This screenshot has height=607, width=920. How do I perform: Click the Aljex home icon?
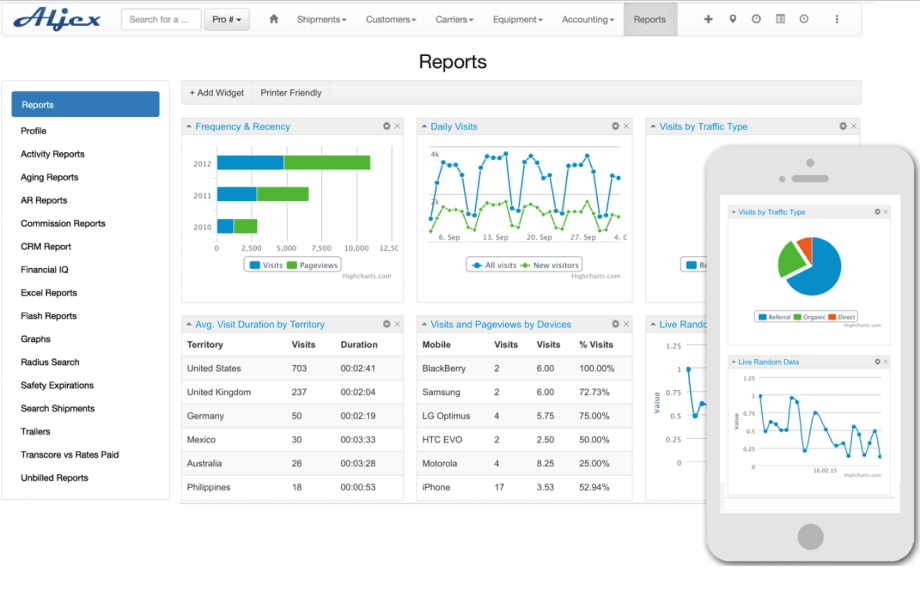point(273,18)
